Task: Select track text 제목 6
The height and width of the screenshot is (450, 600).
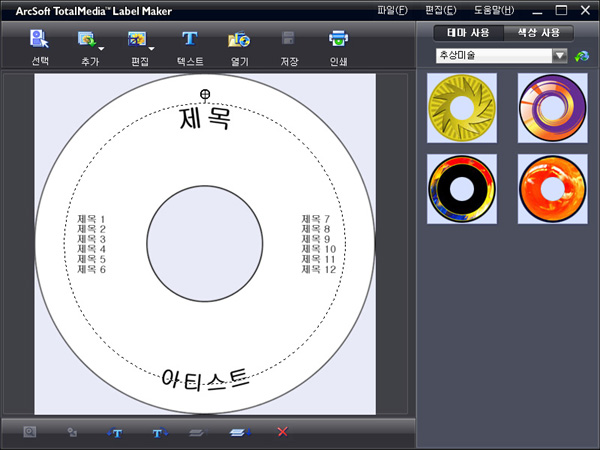Action: [91, 269]
